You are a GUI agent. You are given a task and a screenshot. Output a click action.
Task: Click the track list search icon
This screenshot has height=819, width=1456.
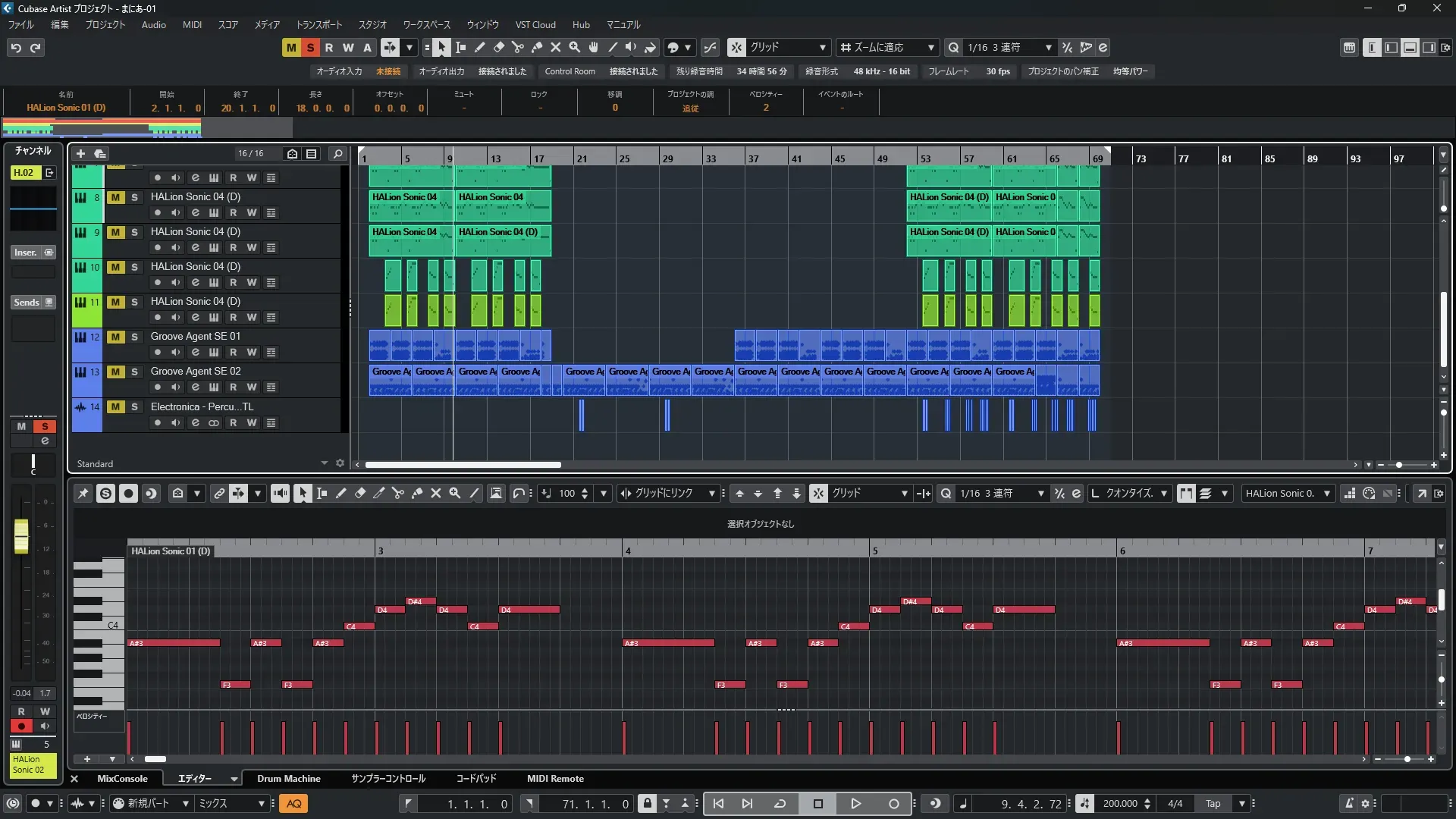[338, 154]
